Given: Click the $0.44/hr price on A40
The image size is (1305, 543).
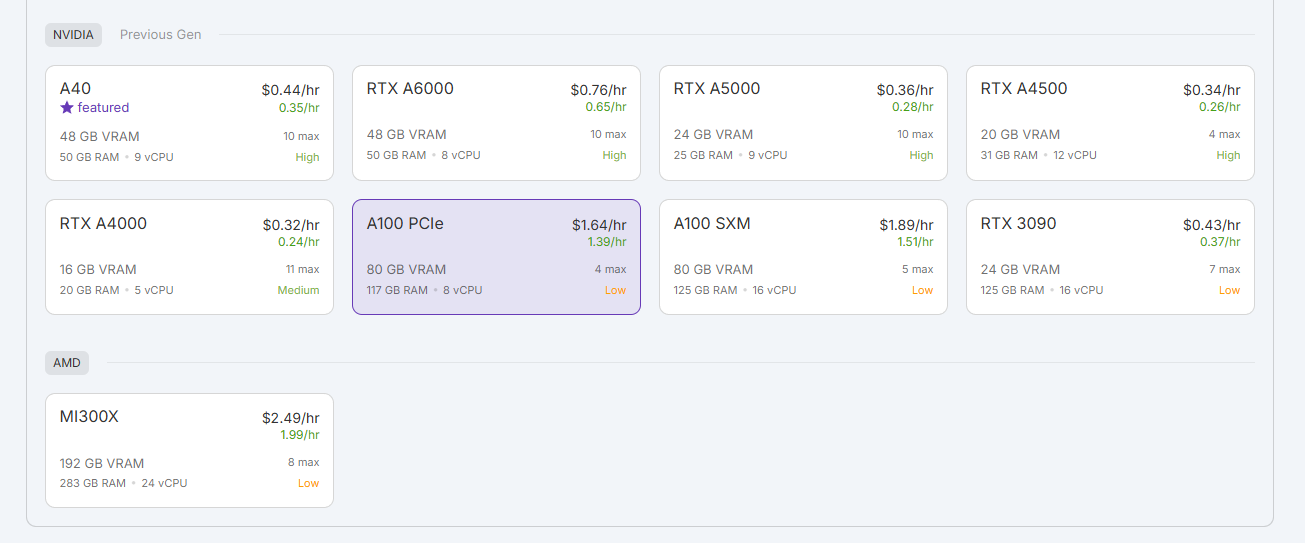Looking at the screenshot, I should click(x=290, y=90).
